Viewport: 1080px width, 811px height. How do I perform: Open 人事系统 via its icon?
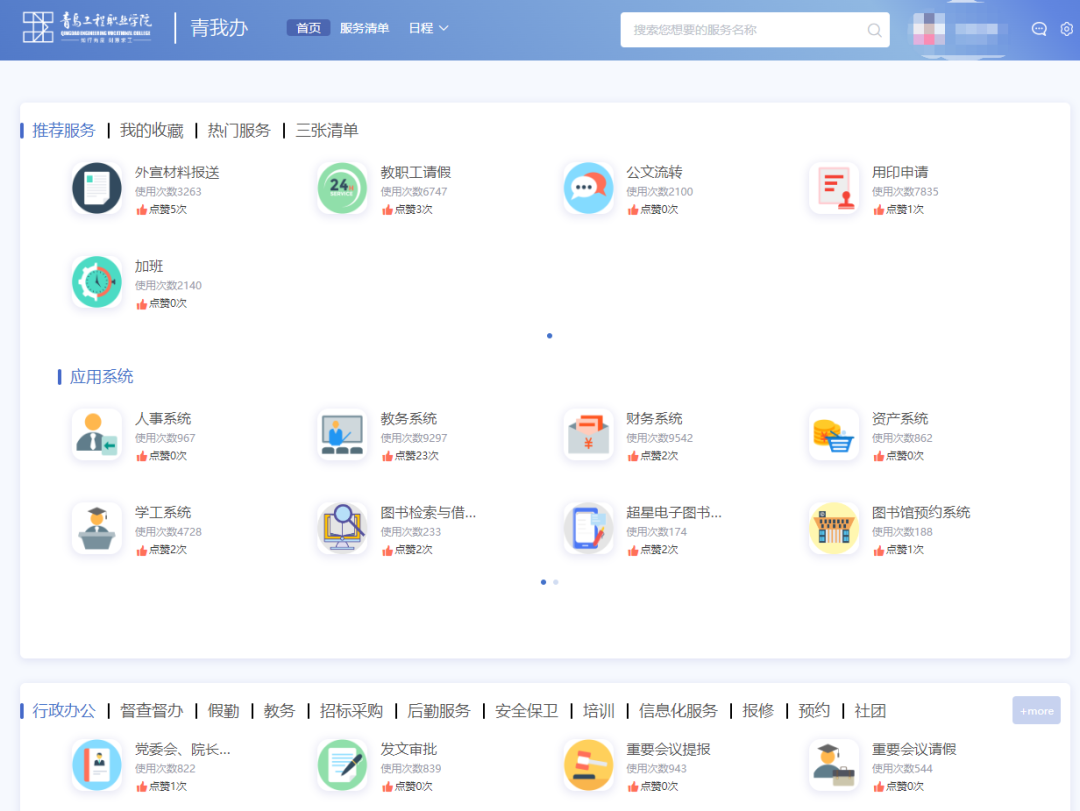coord(96,433)
